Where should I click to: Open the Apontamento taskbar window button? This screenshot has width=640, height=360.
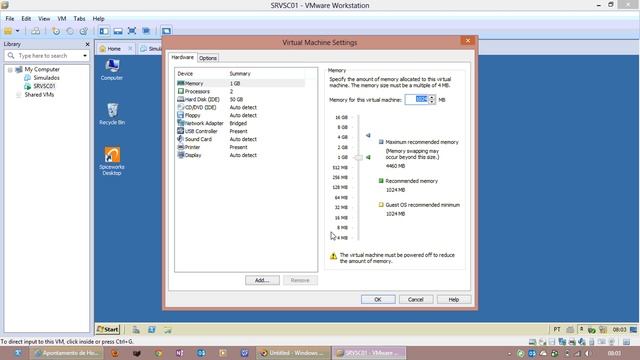point(67,353)
